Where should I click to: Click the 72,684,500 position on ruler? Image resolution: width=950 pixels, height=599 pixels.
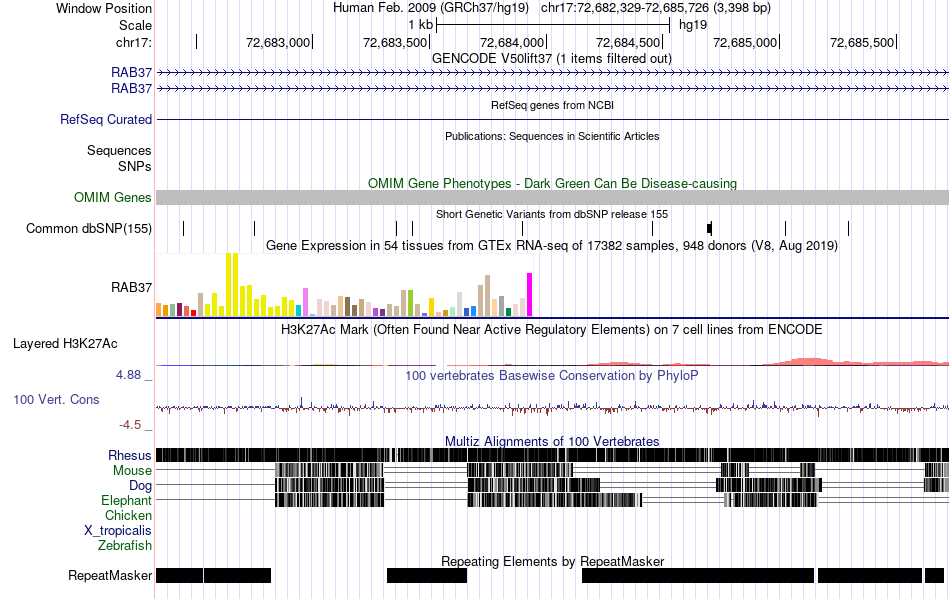coord(628,42)
